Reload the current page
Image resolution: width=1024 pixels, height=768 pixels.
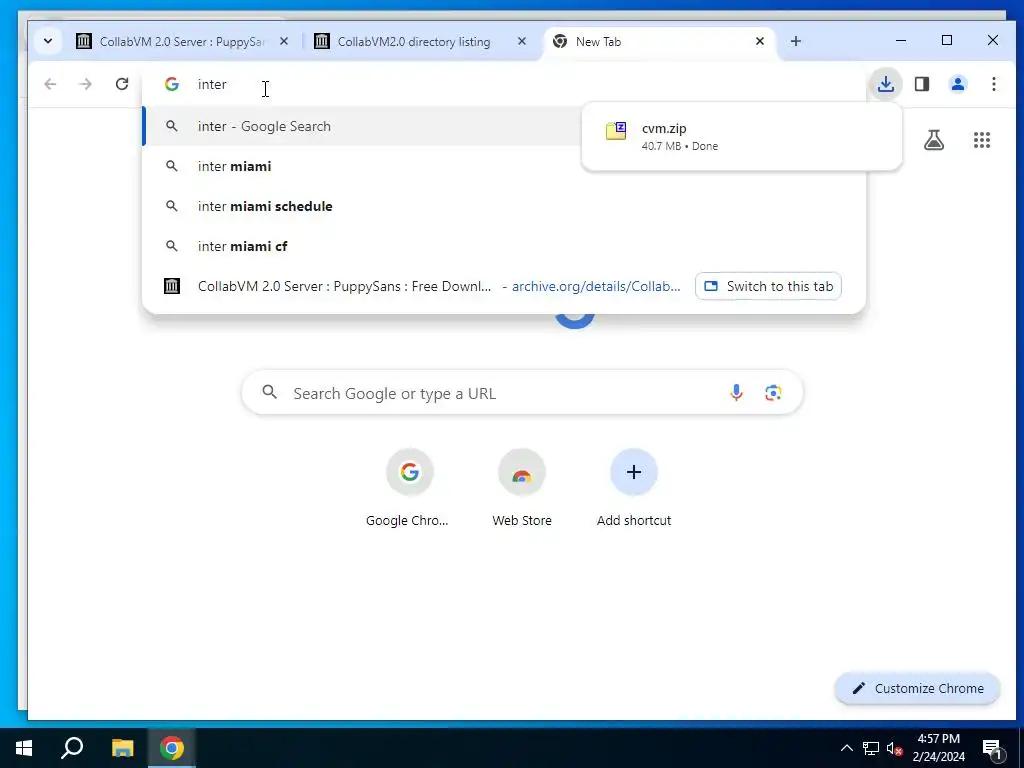tap(121, 84)
